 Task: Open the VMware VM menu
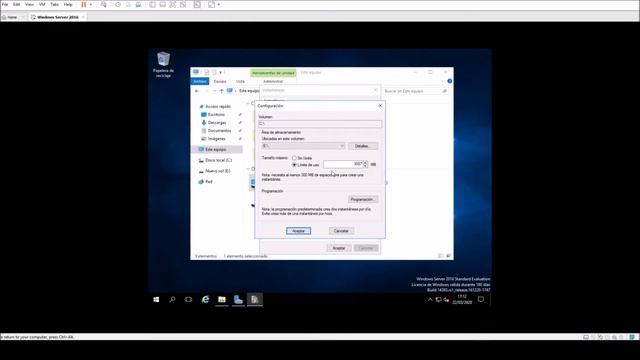[x=42, y=4]
